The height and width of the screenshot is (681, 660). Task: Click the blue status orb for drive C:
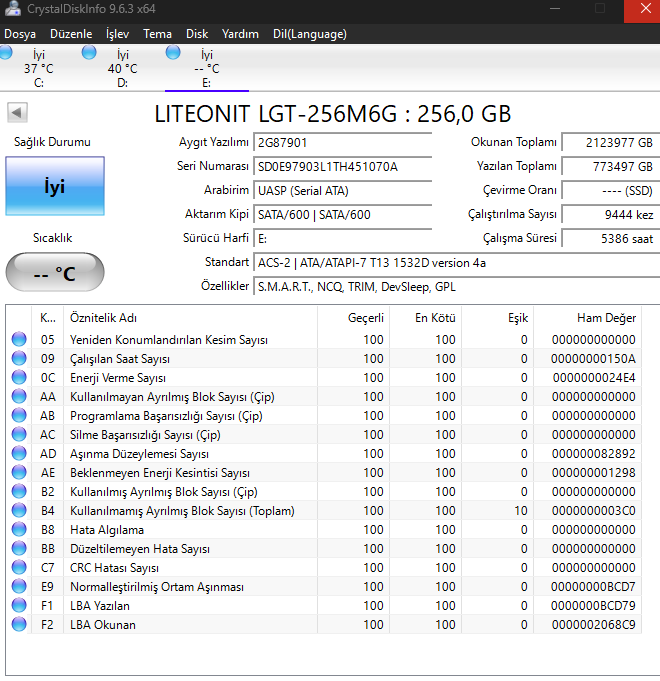click(5, 53)
